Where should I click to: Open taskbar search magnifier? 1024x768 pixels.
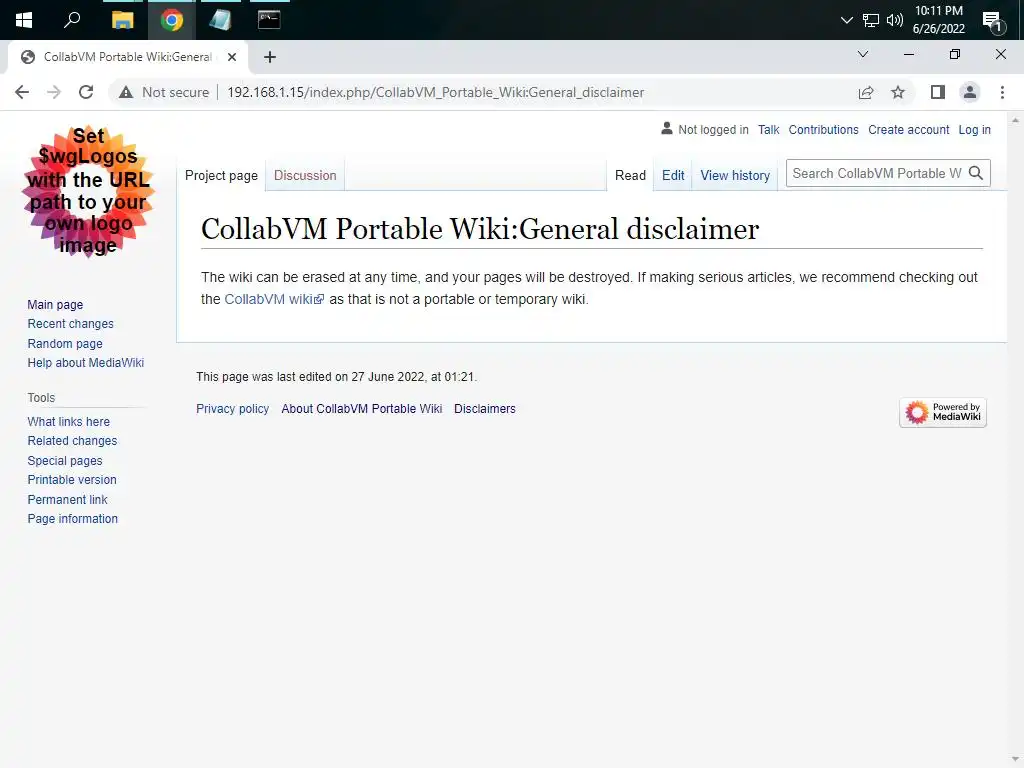[x=72, y=20]
